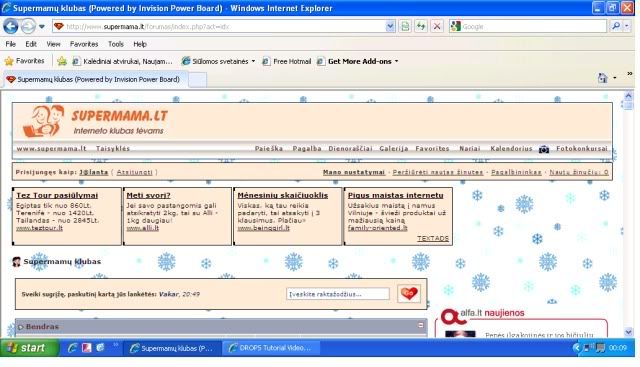Screen dimensions: 640x367
Task: Collapse the Bendras category section
Action: pos(420,325)
